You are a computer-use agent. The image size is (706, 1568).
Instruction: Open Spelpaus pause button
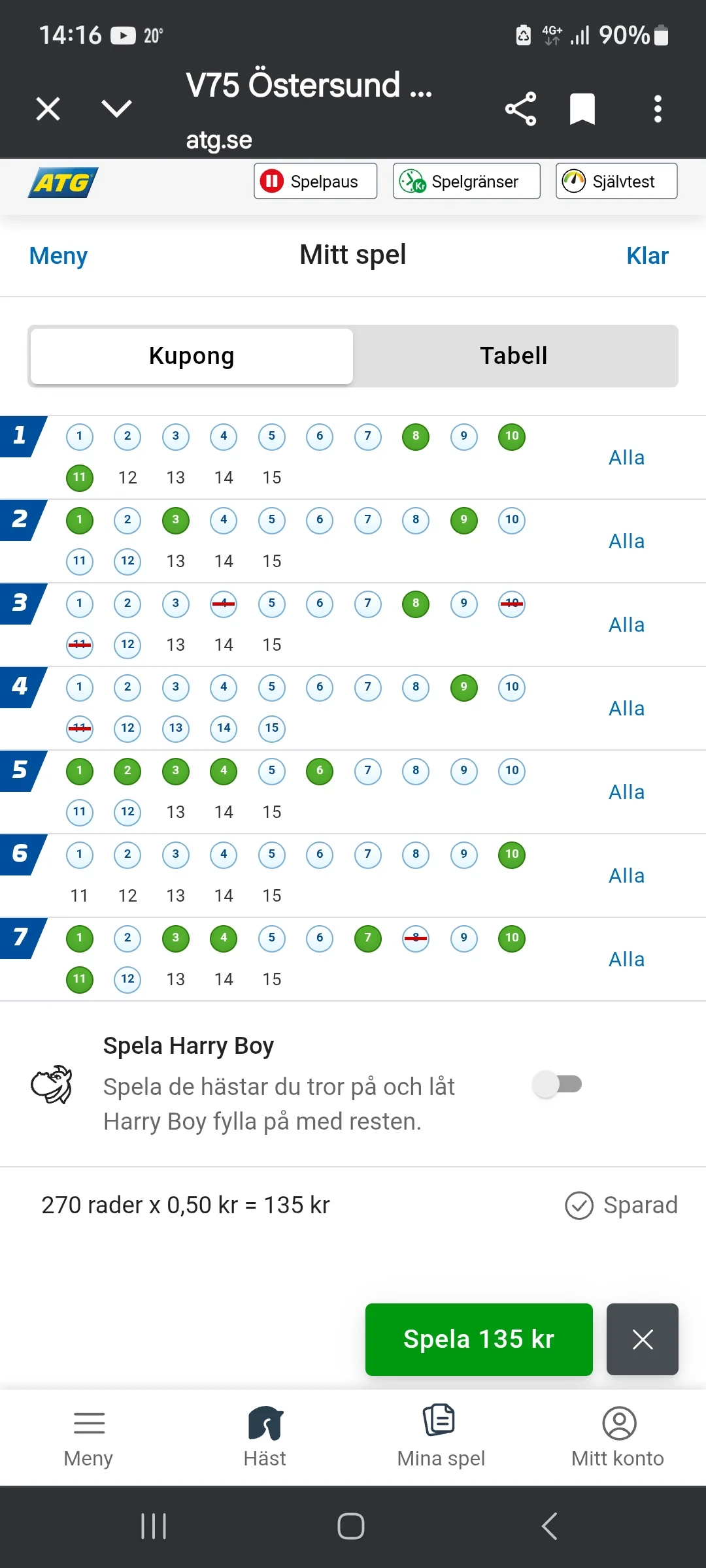(315, 181)
